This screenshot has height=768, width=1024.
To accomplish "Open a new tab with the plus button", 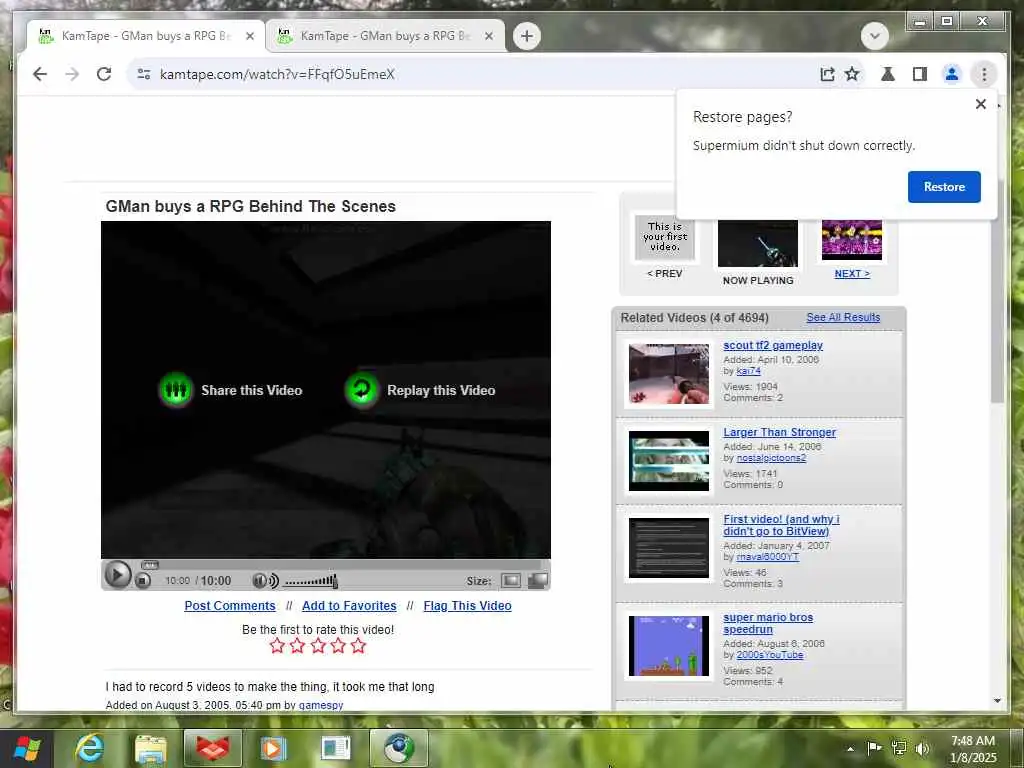I will [526, 36].
